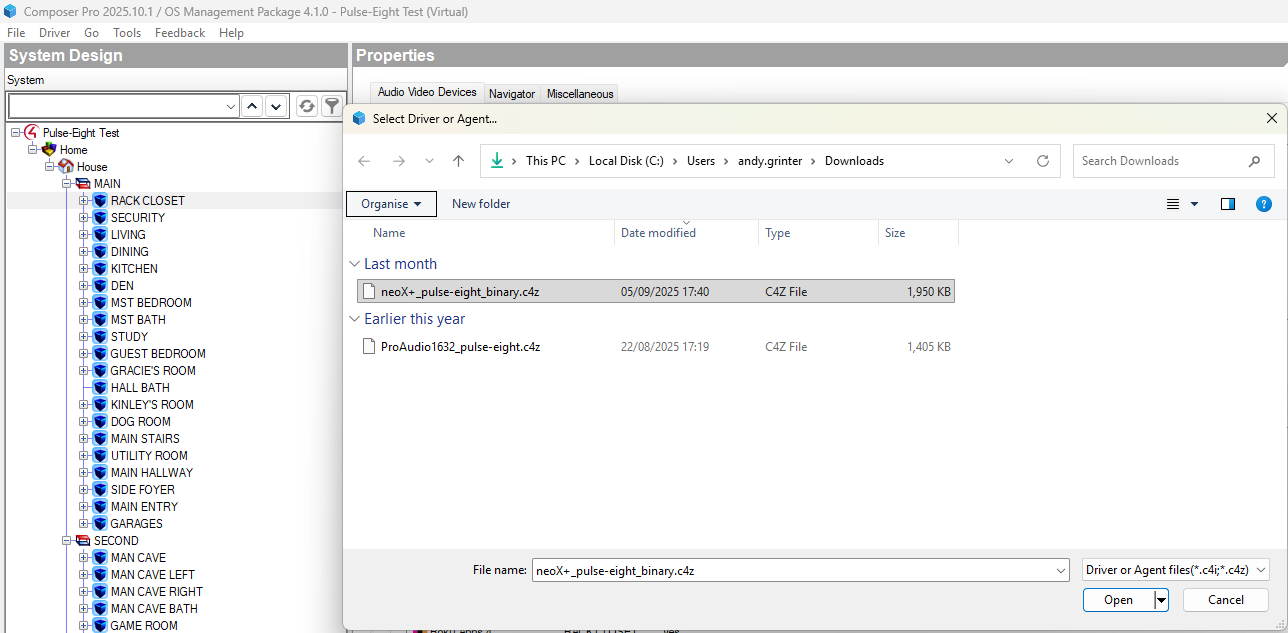The width and height of the screenshot is (1288, 633).
Task: Open file type filter dropdown
Action: [x=1176, y=570]
